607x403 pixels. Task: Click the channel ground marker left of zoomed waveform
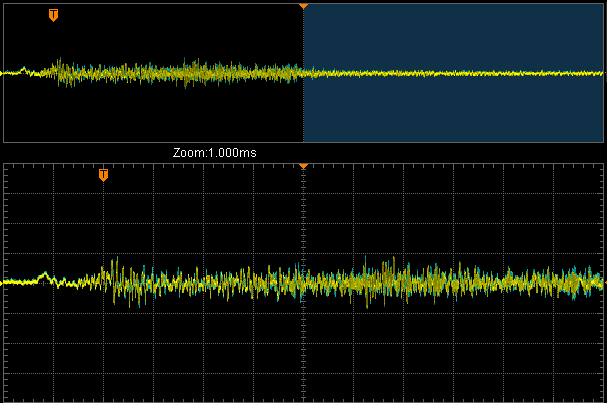pyautogui.click(x=2, y=283)
